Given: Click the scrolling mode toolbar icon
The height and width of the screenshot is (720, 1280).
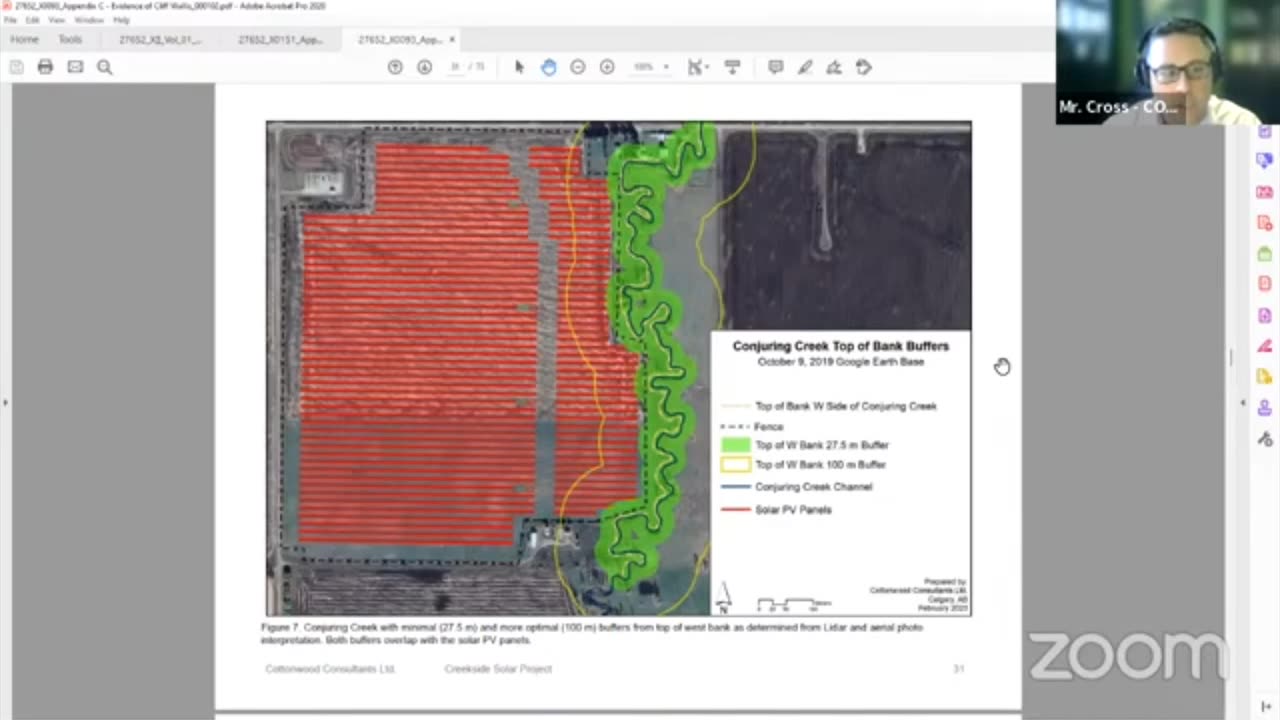Looking at the screenshot, I should [732, 67].
